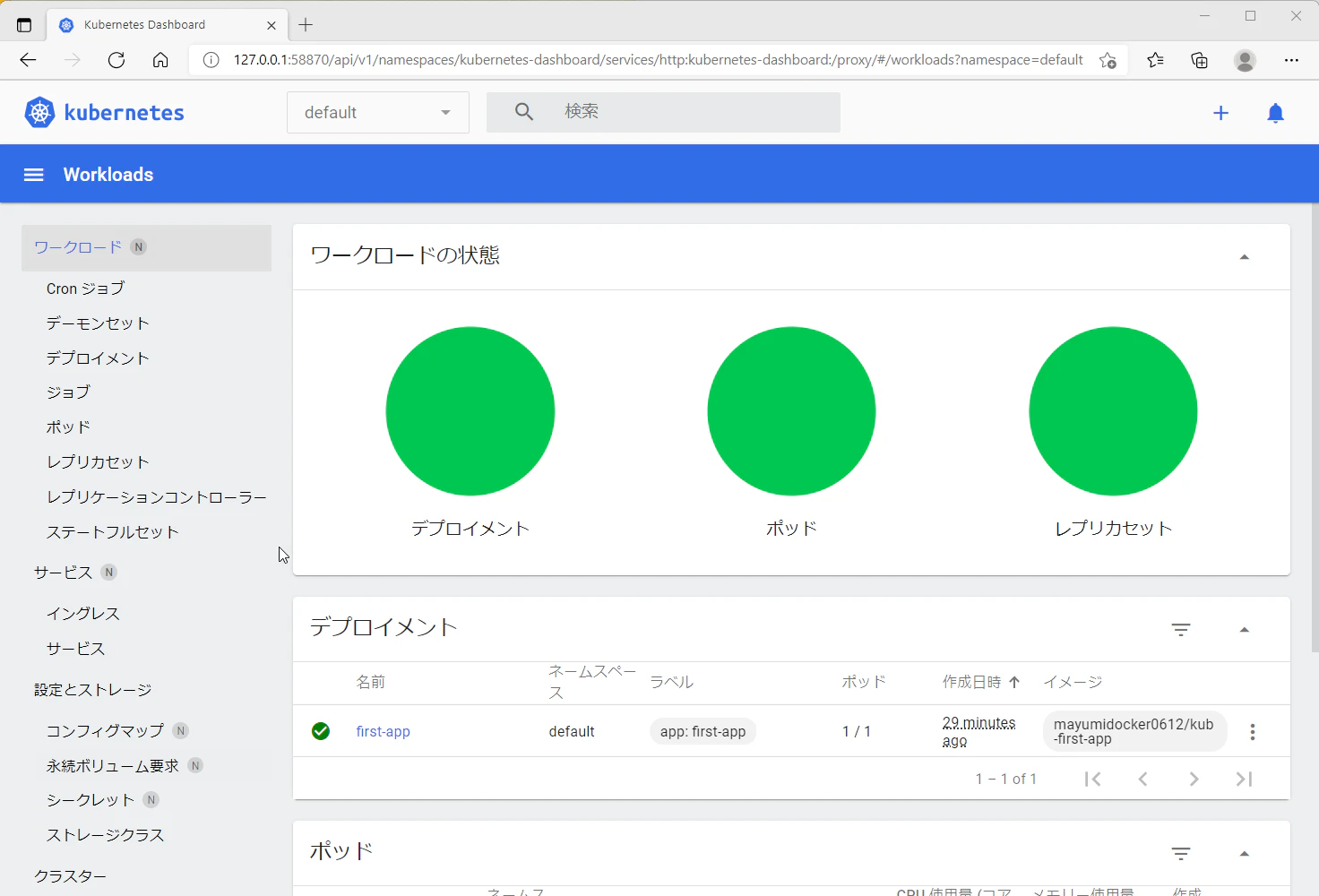Viewport: 1319px width, 896px height.
Task: Open イングレス in sidebar
Action: point(83,614)
